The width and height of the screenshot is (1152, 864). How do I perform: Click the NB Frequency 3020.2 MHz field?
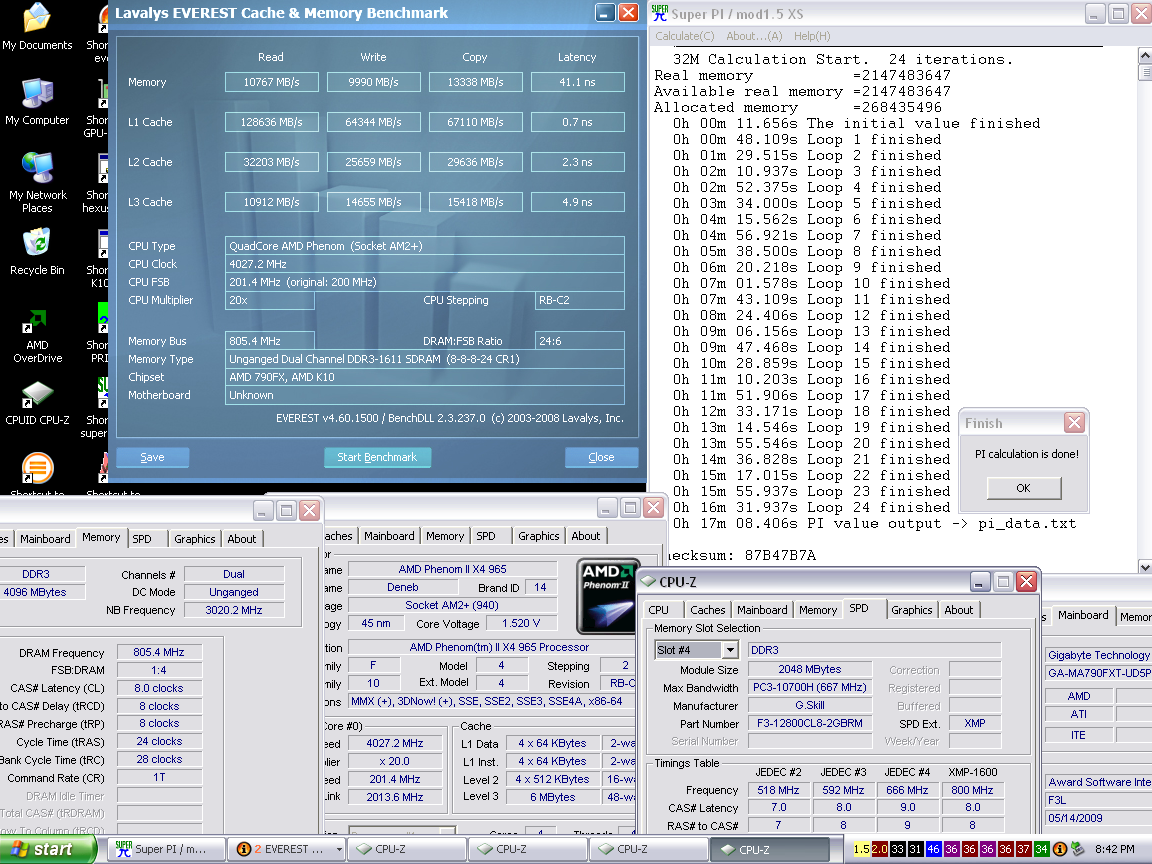234,610
